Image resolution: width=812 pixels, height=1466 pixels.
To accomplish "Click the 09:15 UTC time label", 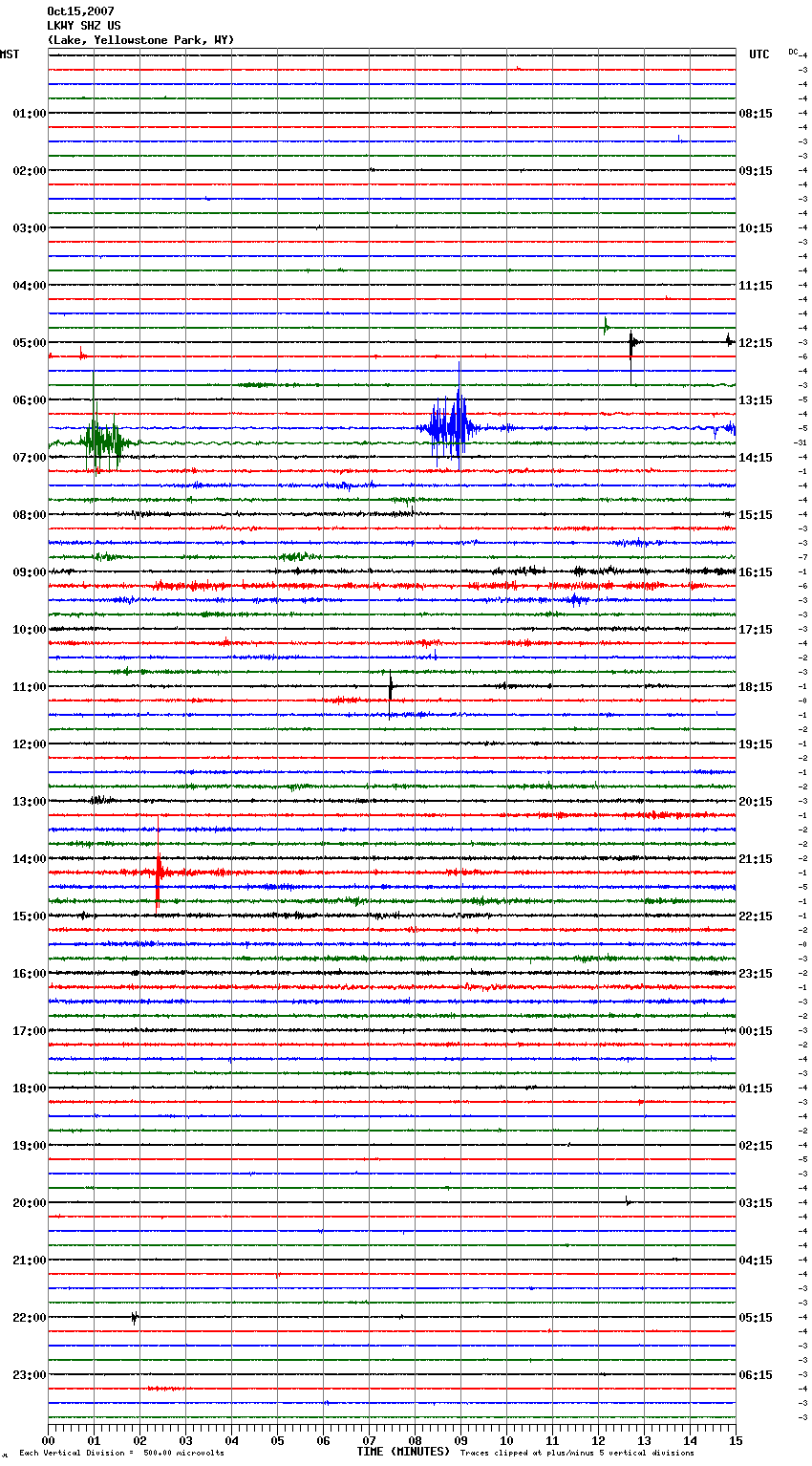I will tap(756, 171).
